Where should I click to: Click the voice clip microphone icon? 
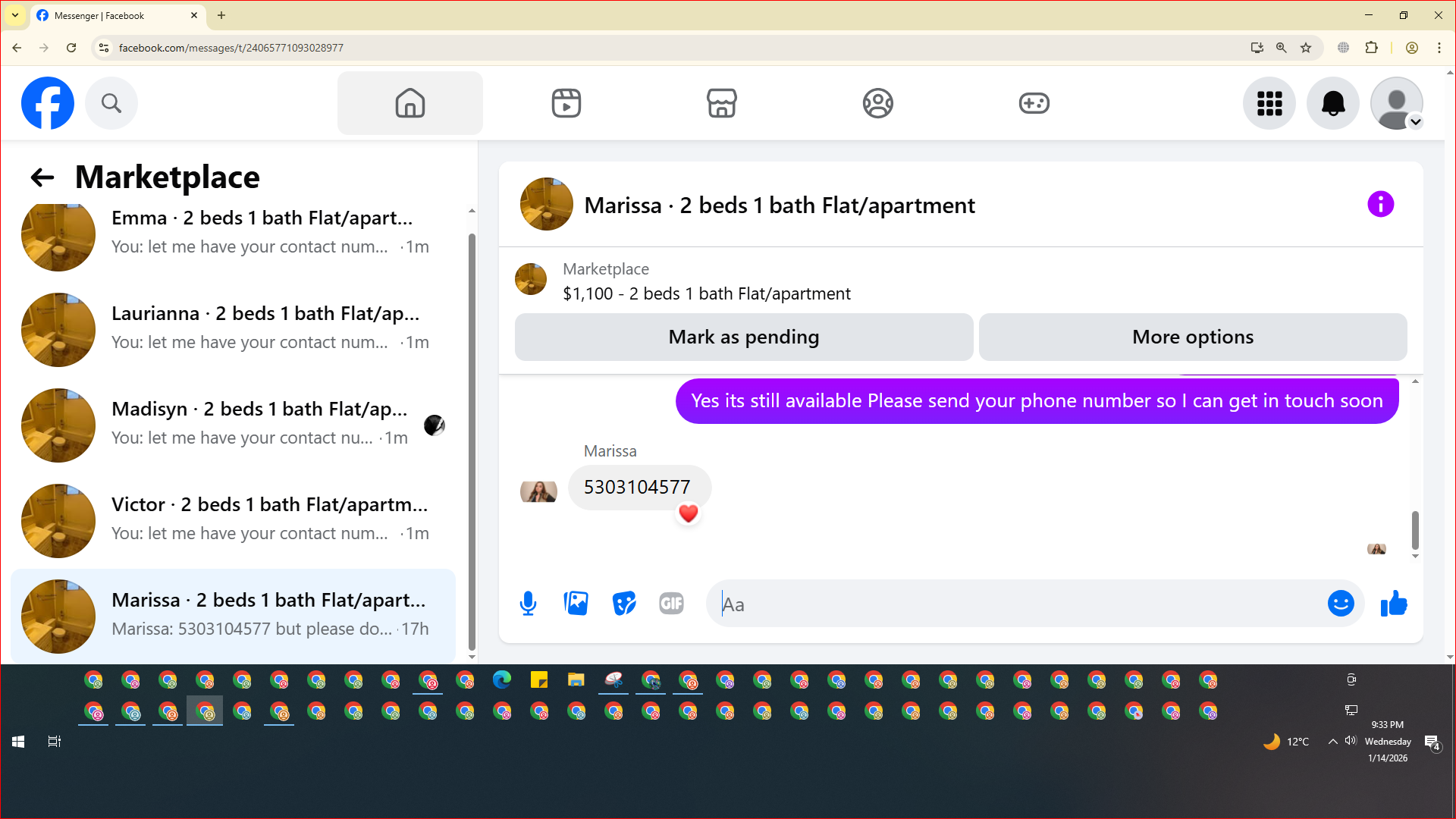point(528,604)
